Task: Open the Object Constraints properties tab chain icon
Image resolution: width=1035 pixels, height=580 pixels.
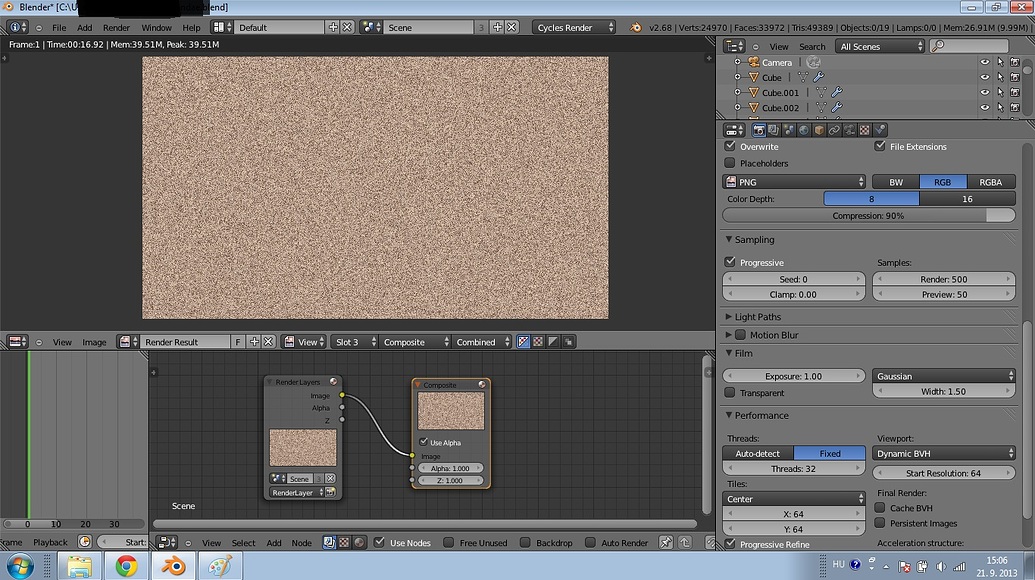Action: (x=834, y=130)
